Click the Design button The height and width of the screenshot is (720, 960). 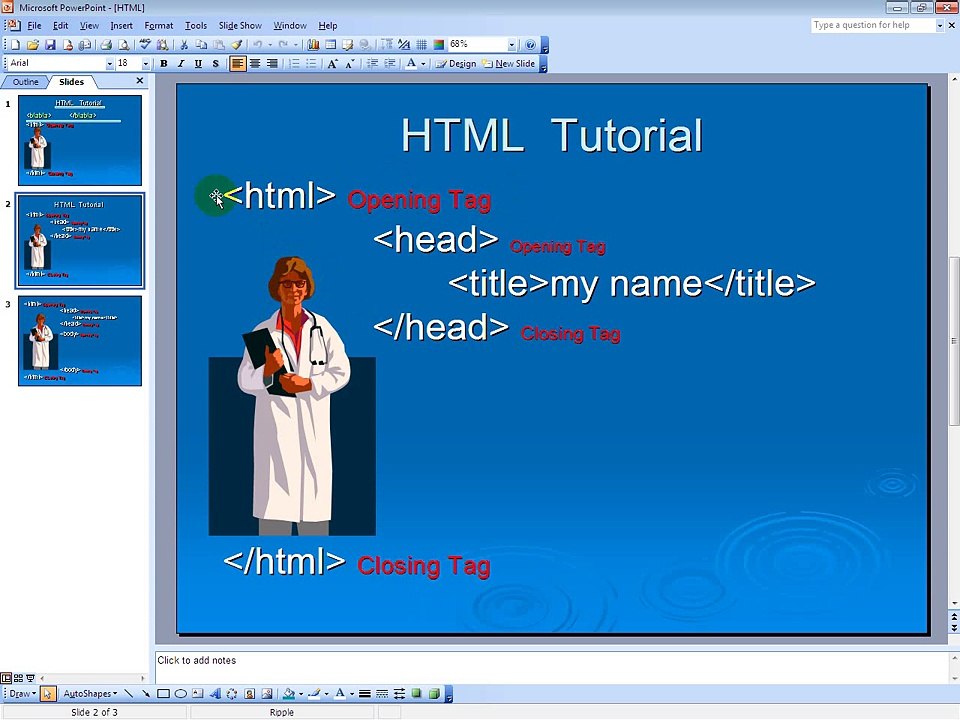(x=456, y=64)
